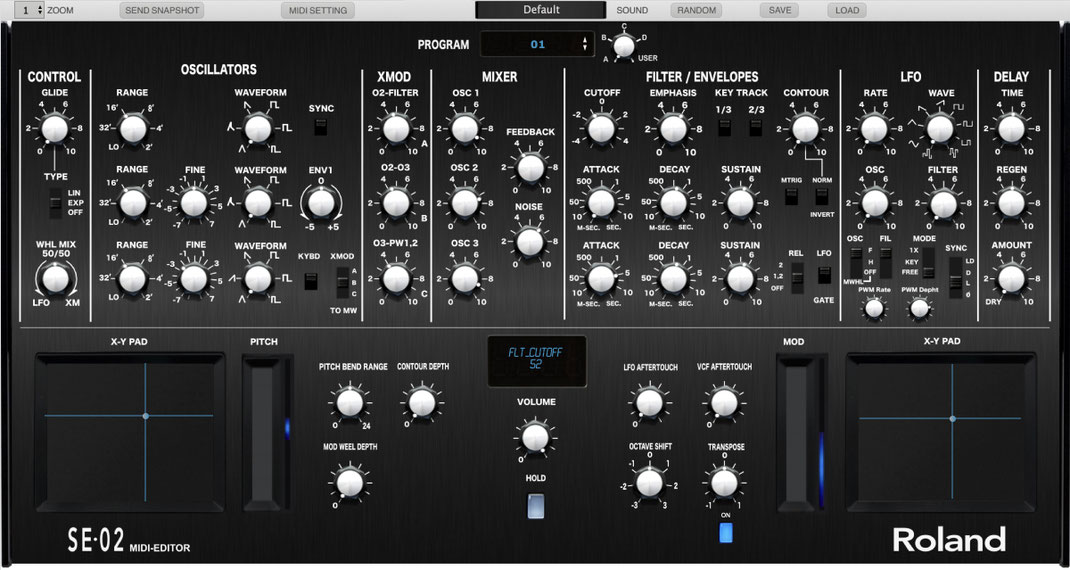Click the OSC 3 mixer level knob
Viewport: 1070px width, 570px height.
pyautogui.click(x=465, y=279)
